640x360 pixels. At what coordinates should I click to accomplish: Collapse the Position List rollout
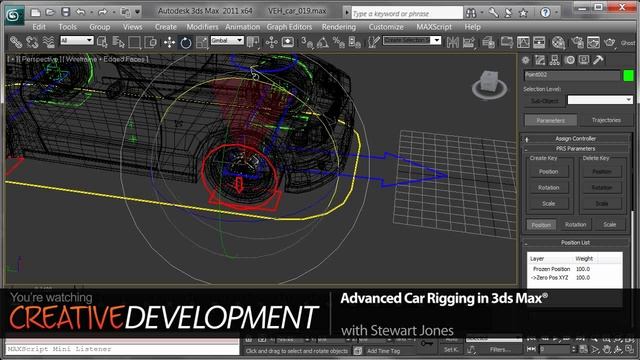576,242
